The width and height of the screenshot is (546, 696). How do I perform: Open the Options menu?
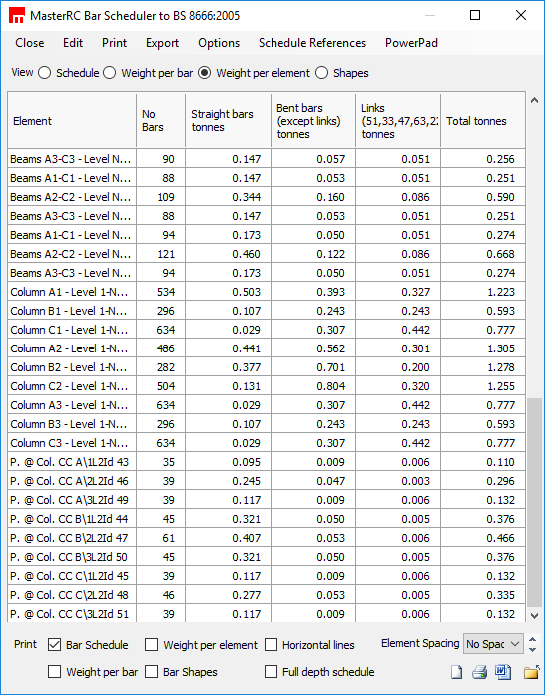219,43
